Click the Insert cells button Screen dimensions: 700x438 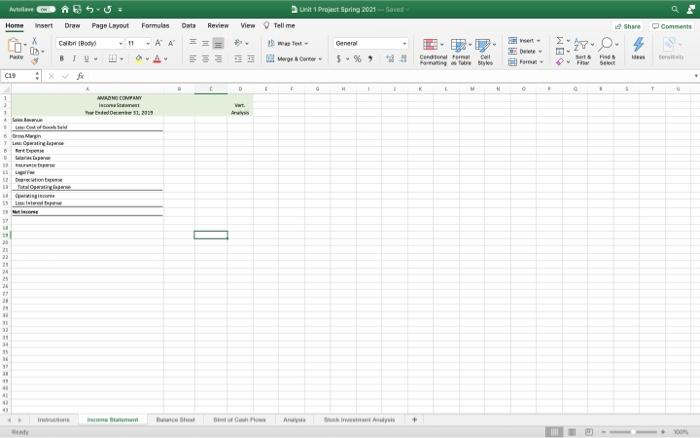tap(524, 41)
